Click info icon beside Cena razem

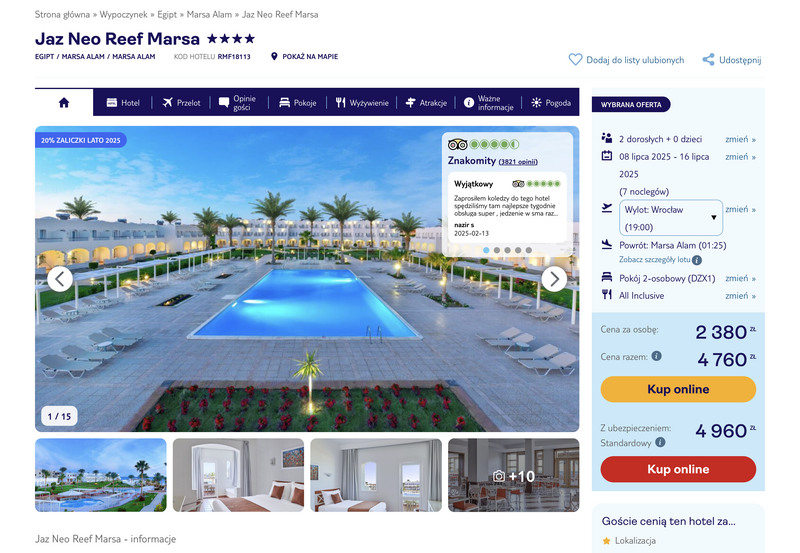(x=657, y=356)
